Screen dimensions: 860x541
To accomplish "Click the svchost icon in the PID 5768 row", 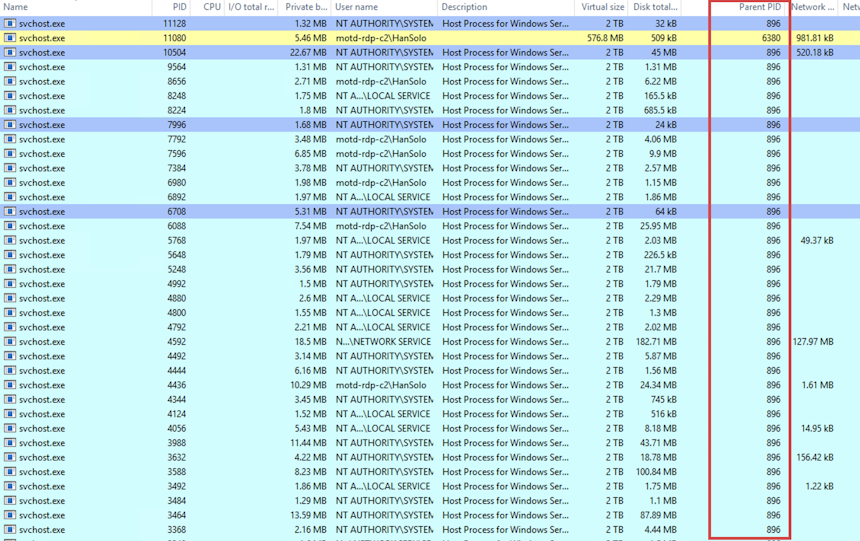I will [10, 240].
